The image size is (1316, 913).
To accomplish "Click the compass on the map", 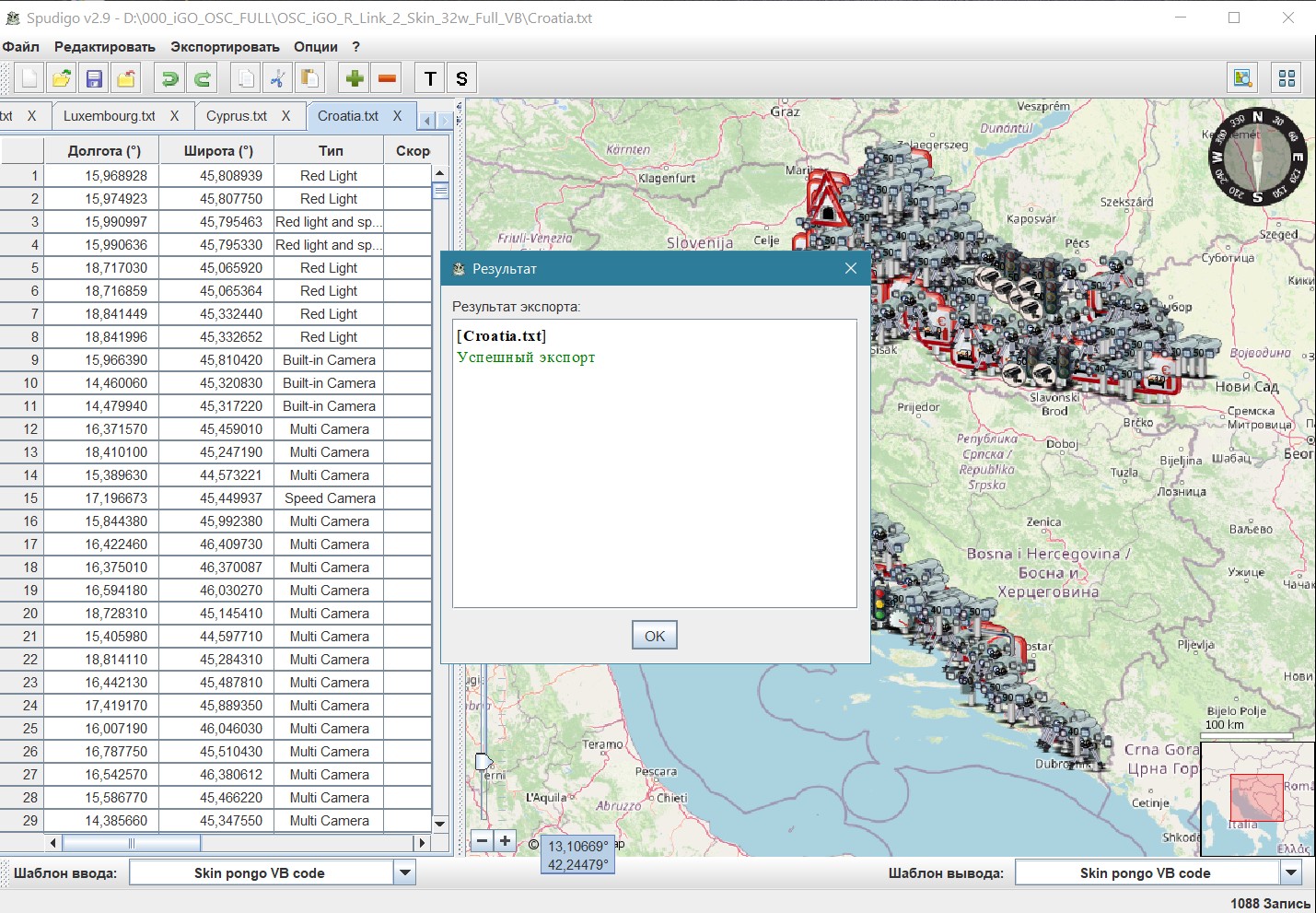I will coord(1257,158).
